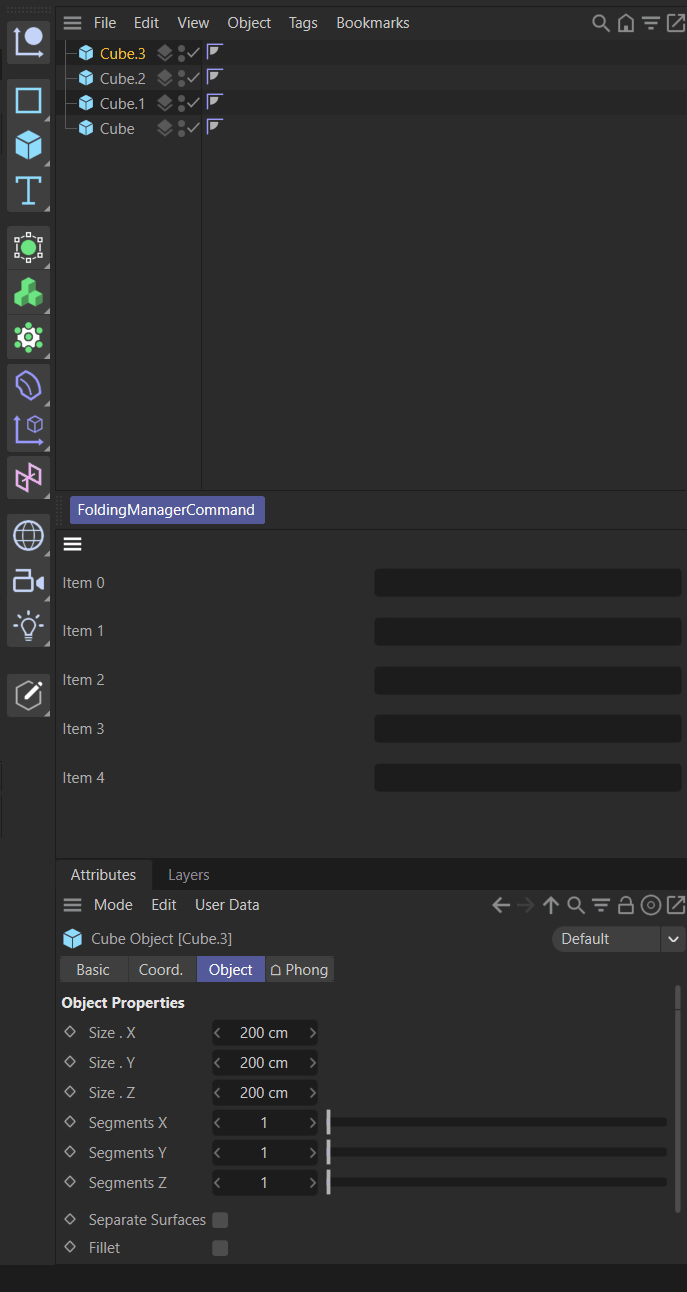Open the File menu in Object Manager
This screenshot has height=1292, width=687.
[105, 22]
